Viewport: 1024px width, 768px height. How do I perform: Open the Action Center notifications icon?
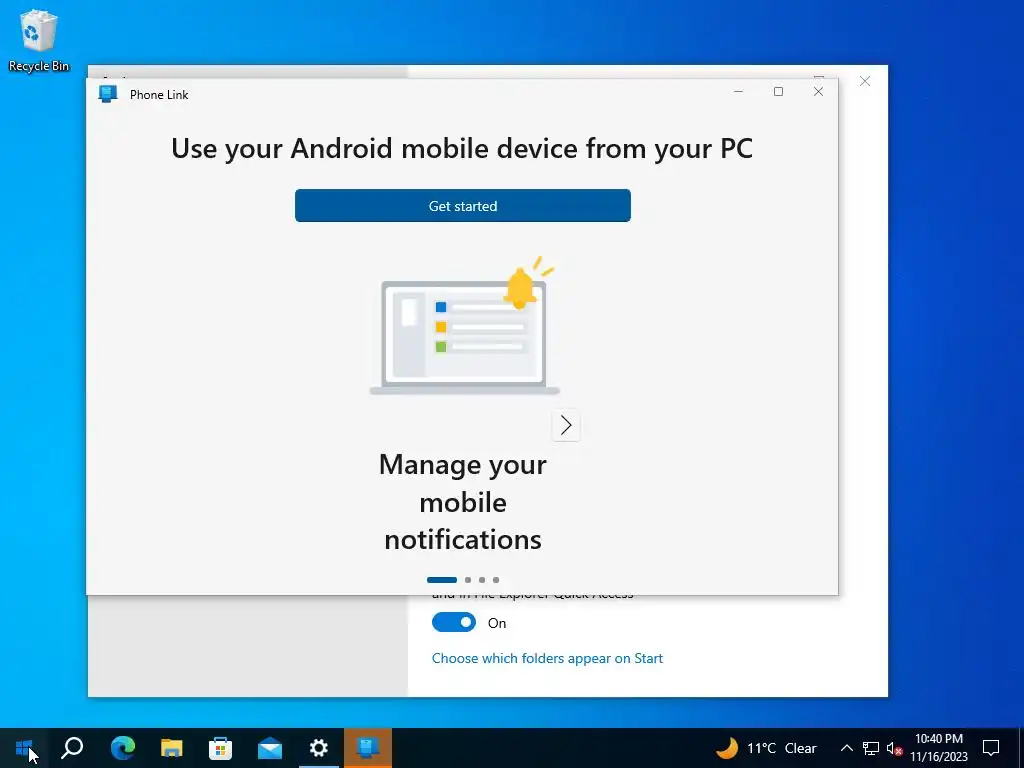pos(991,748)
